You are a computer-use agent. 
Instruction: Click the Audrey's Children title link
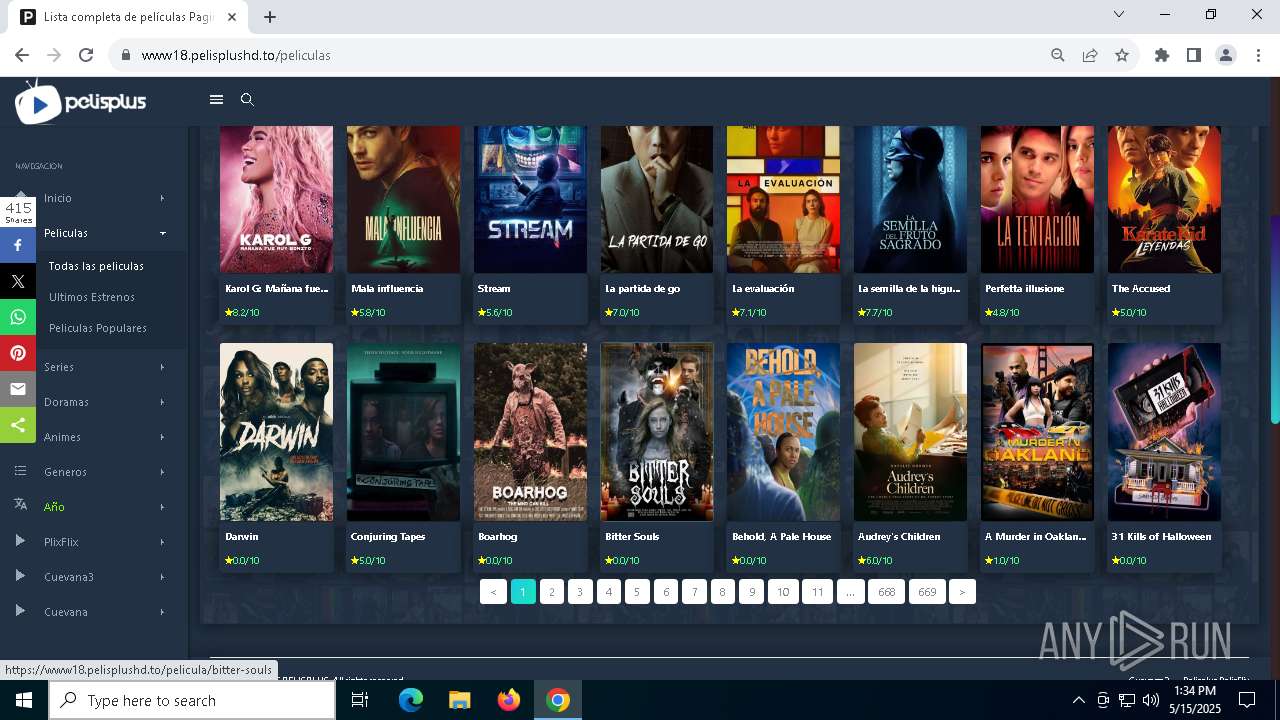tap(899, 537)
